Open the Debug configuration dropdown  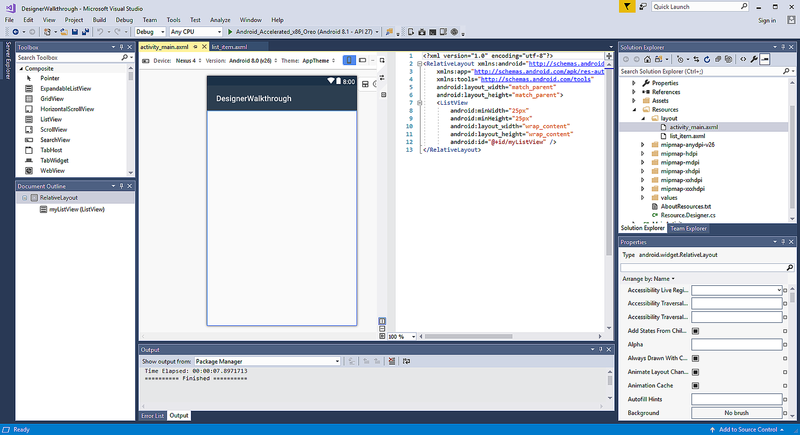pos(151,32)
